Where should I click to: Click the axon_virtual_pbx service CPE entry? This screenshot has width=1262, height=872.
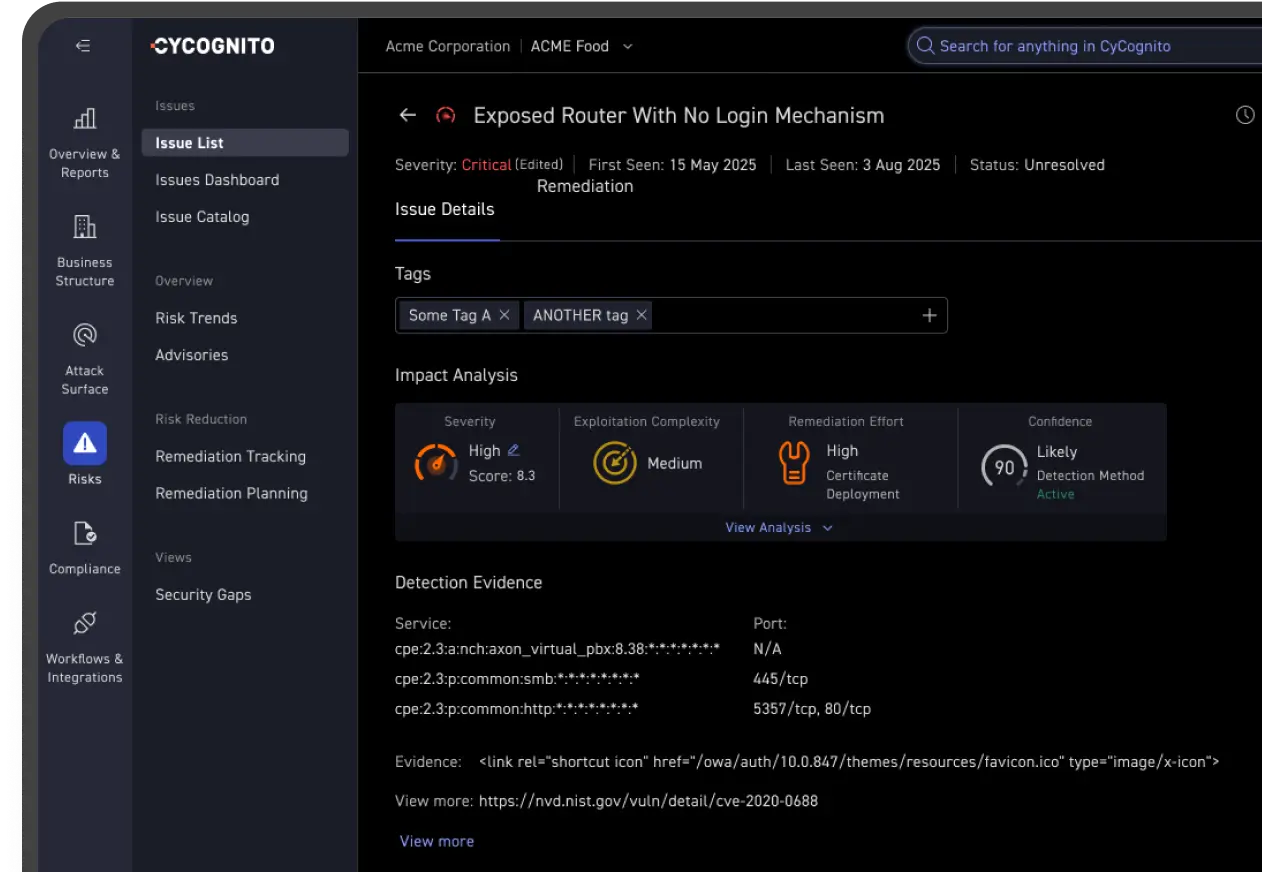tap(557, 649)
